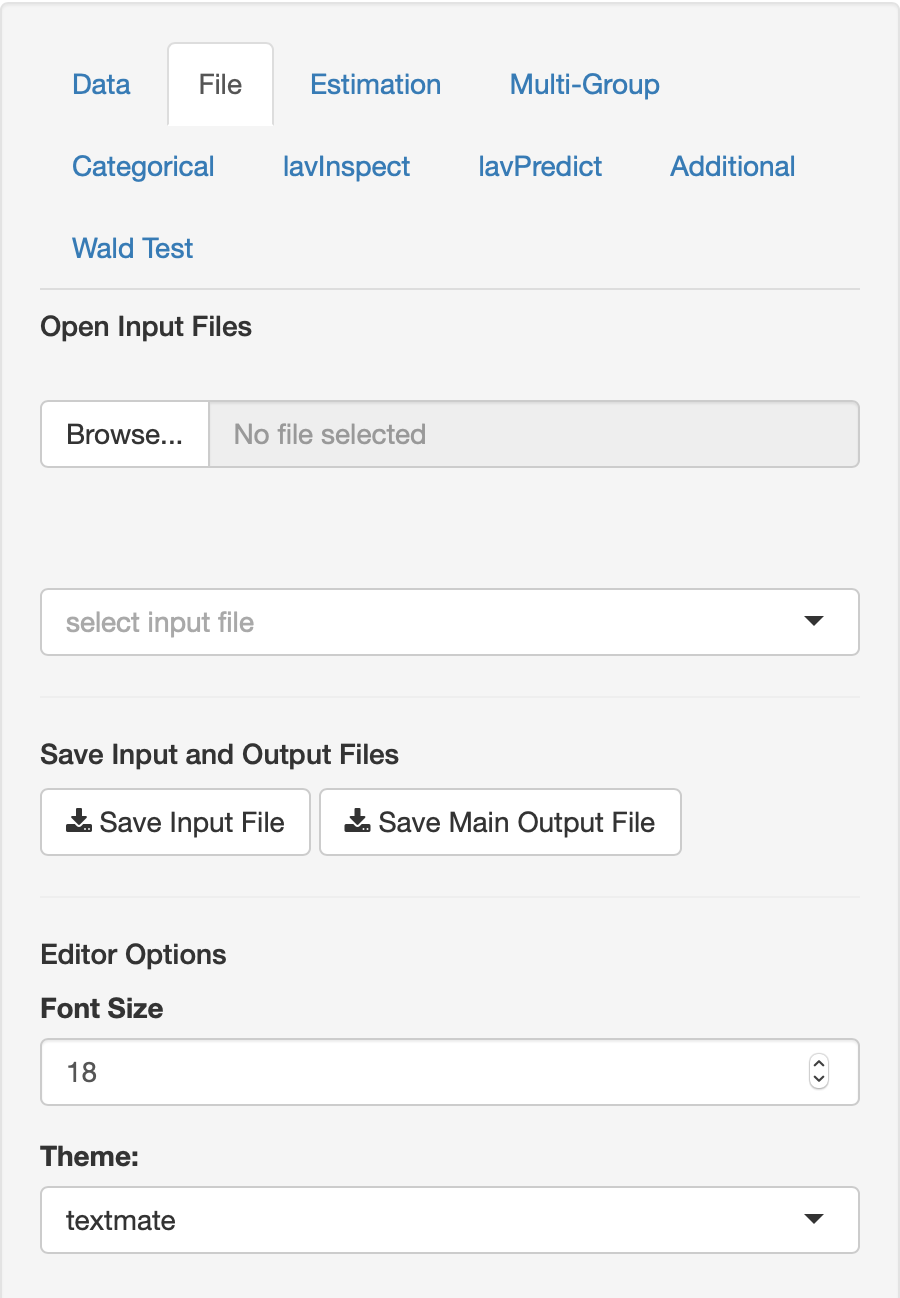Image resolution: width=900 pixels, height=1298 pixels.
Task: Switch to the Data tab
Action: 101,84
